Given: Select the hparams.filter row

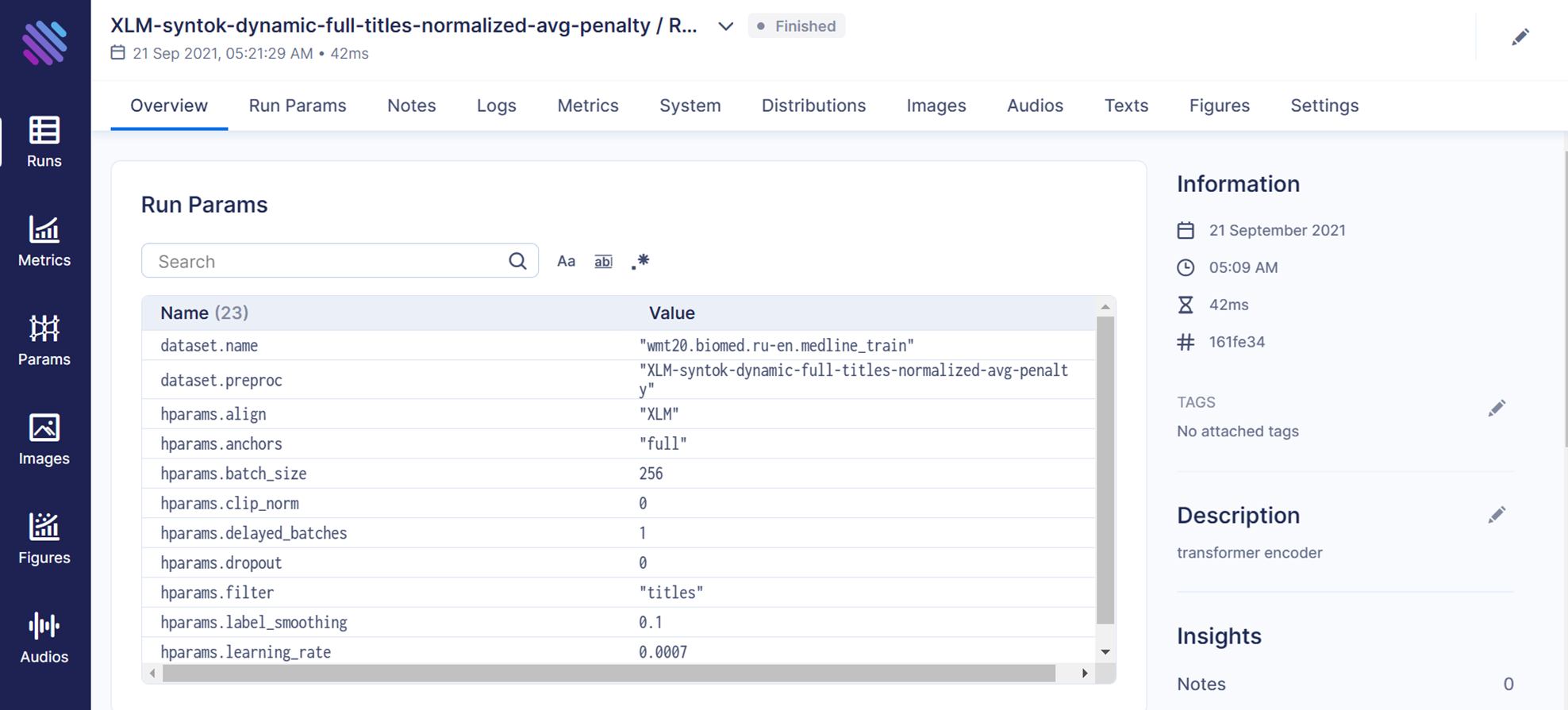Looking at the screenshot, I should [619, 593].
